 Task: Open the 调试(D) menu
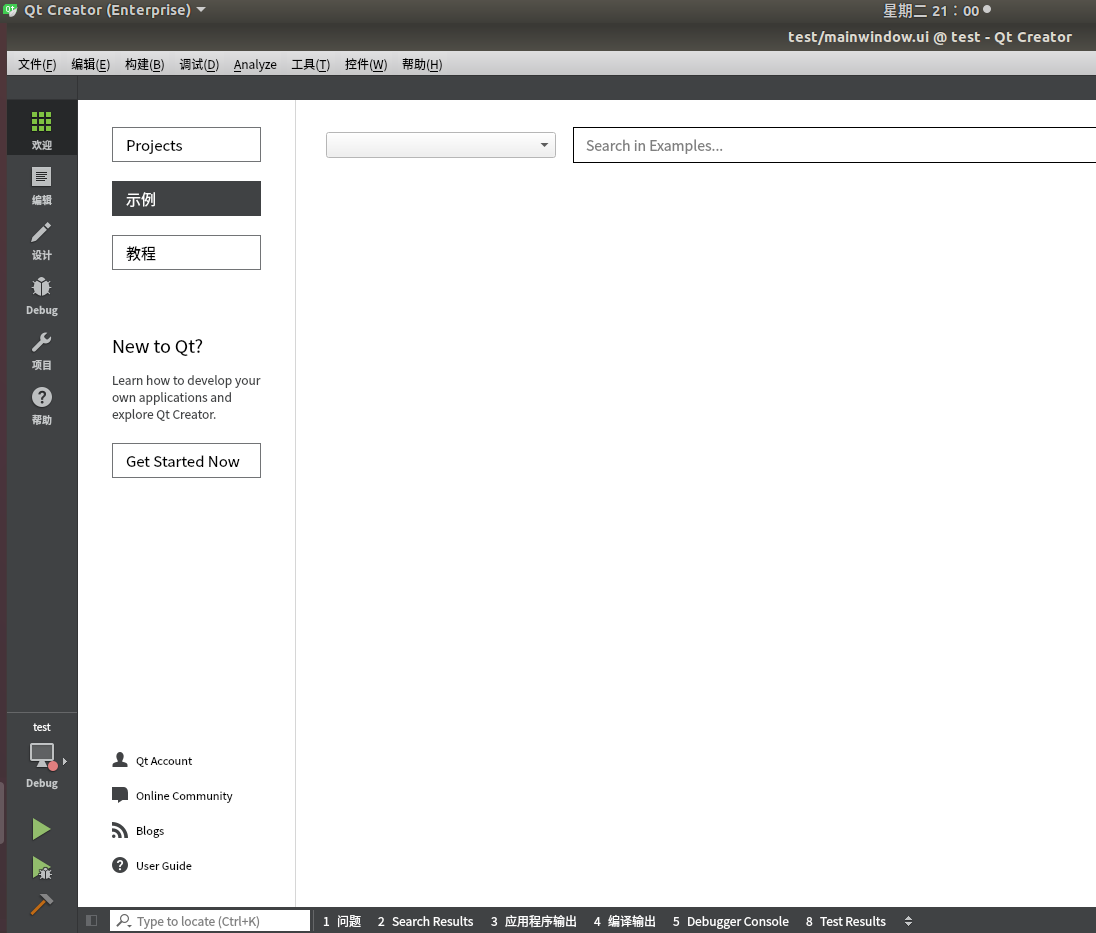(x=199, y=64)
